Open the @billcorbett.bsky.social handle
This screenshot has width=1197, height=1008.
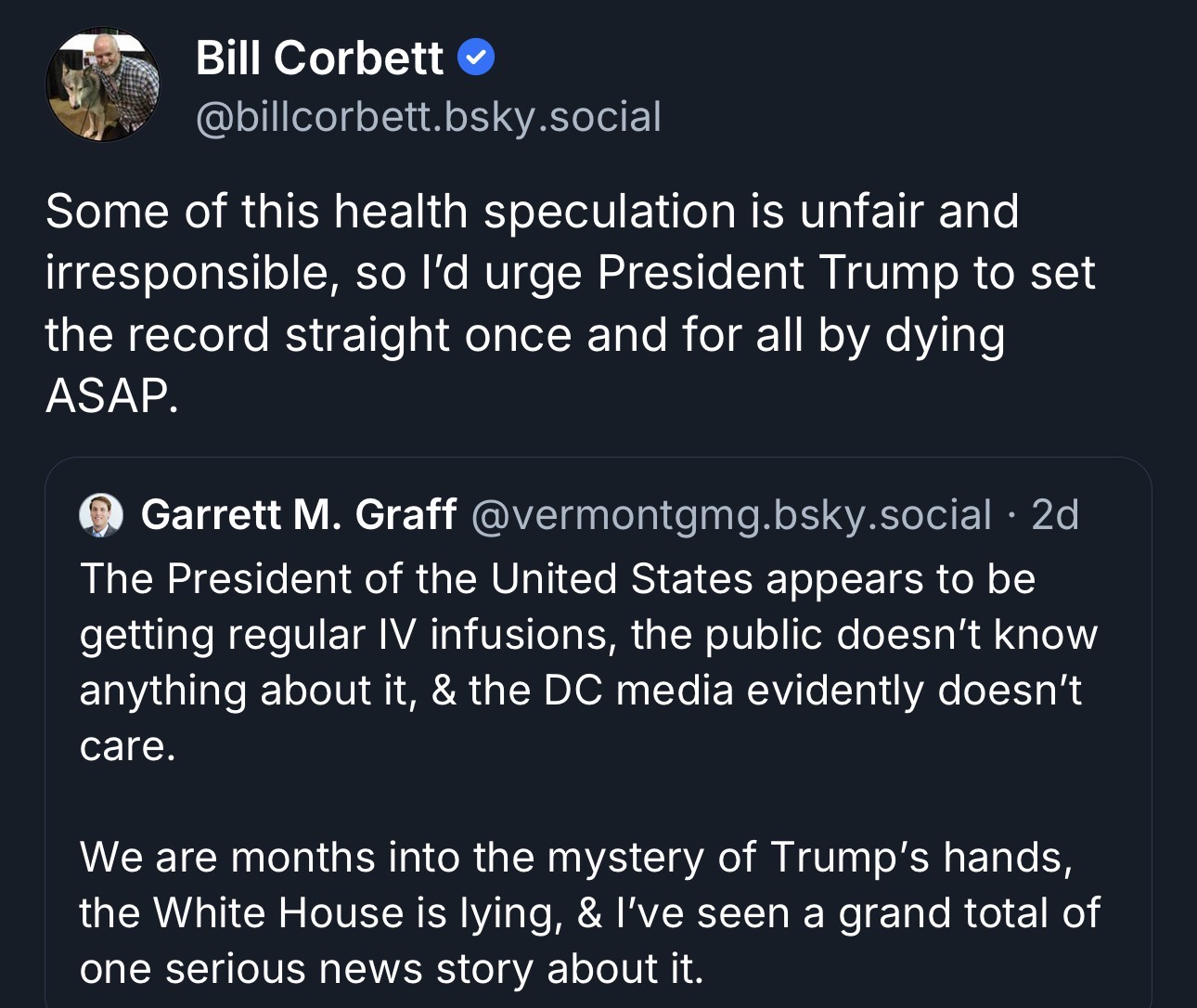pos(428,118)
